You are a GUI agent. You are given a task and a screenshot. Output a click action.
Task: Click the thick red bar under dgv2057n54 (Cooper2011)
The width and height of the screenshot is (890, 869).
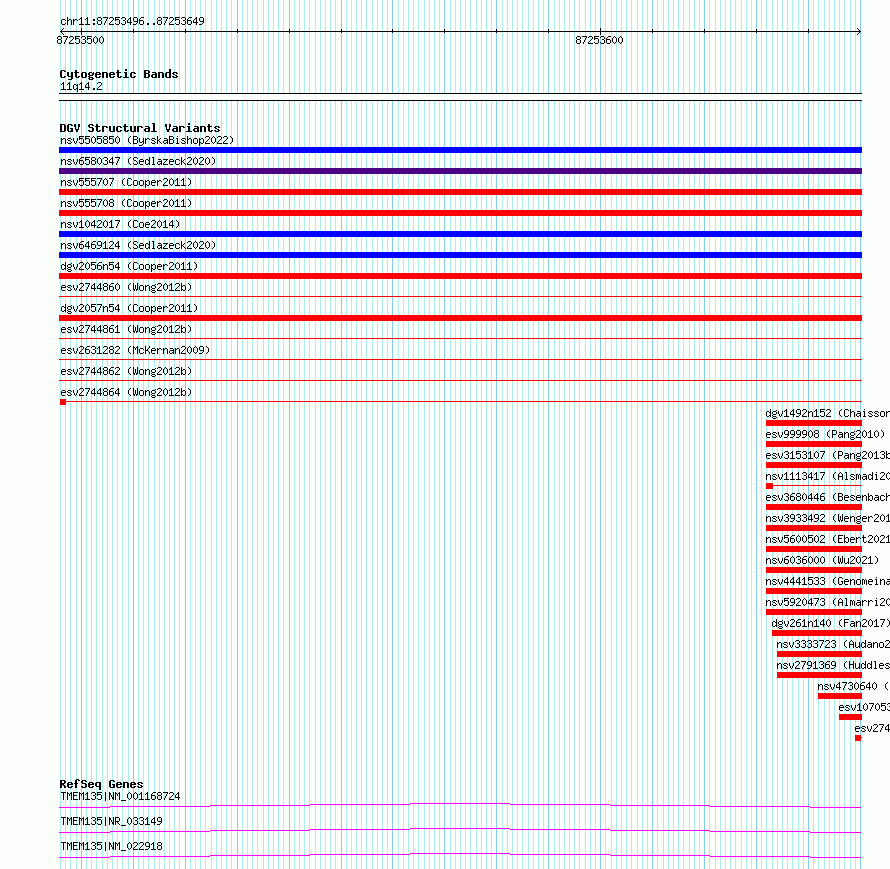(x=460, y=318)
